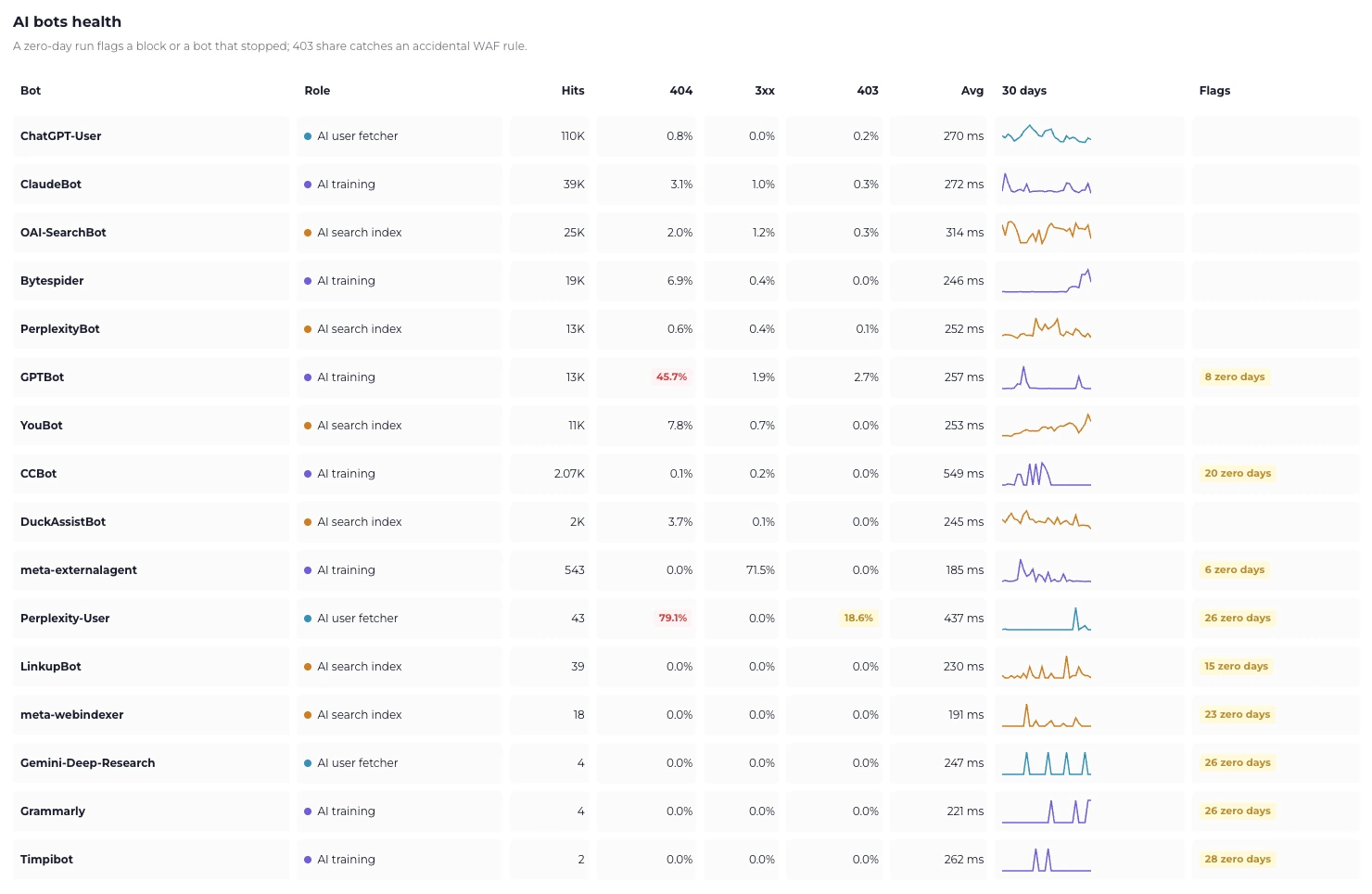Image resolution: width=1372 pixels, height=894 pixels.
Task: Click the DuckAssistBot bot name
Action: click(x=63, y=522)
